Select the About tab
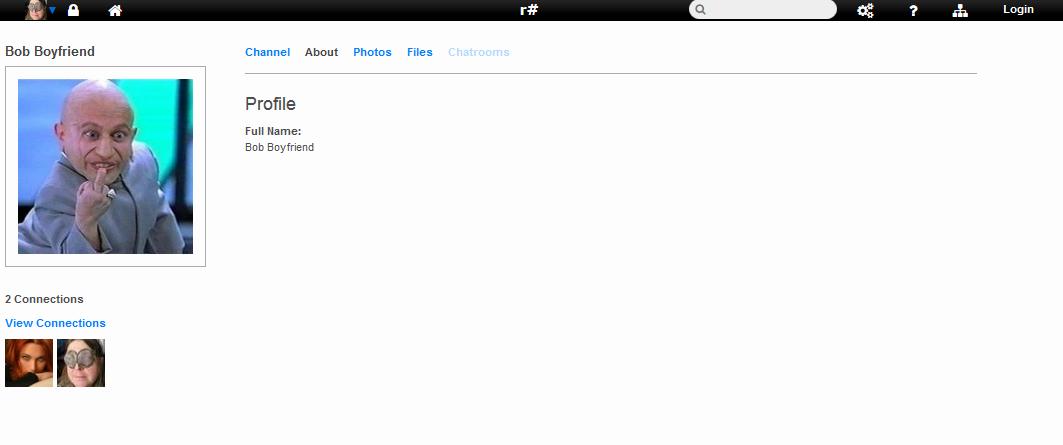 [321, 52]
